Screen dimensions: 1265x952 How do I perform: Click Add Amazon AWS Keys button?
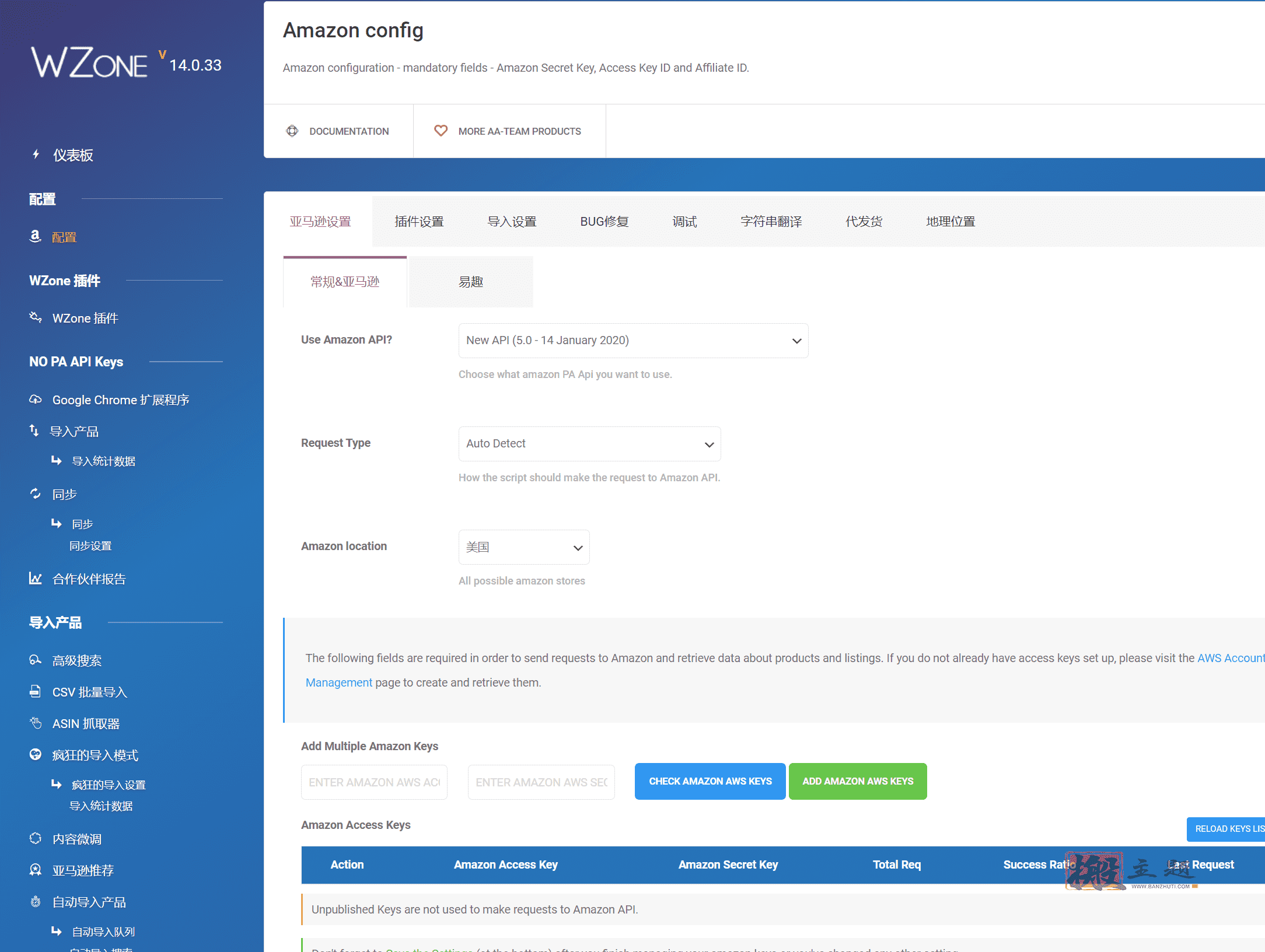click(x=858, y=781)
